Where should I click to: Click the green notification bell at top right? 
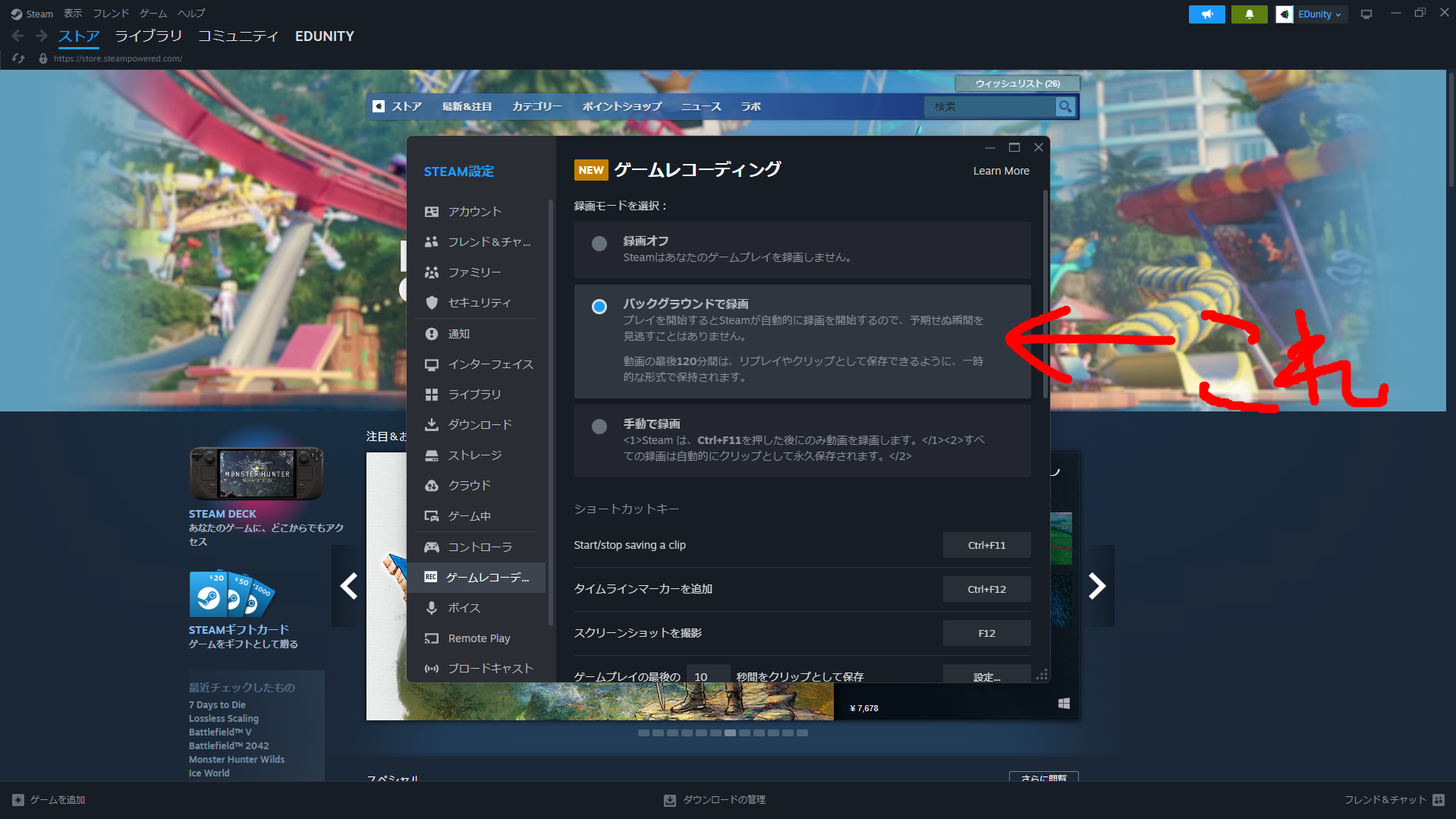point(1249,14)
